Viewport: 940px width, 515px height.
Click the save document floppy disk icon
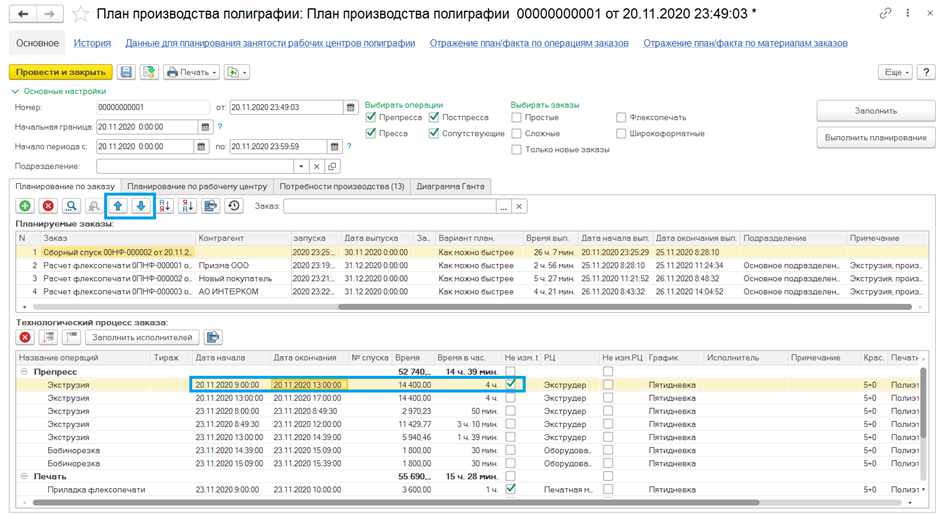coord(126,72)
